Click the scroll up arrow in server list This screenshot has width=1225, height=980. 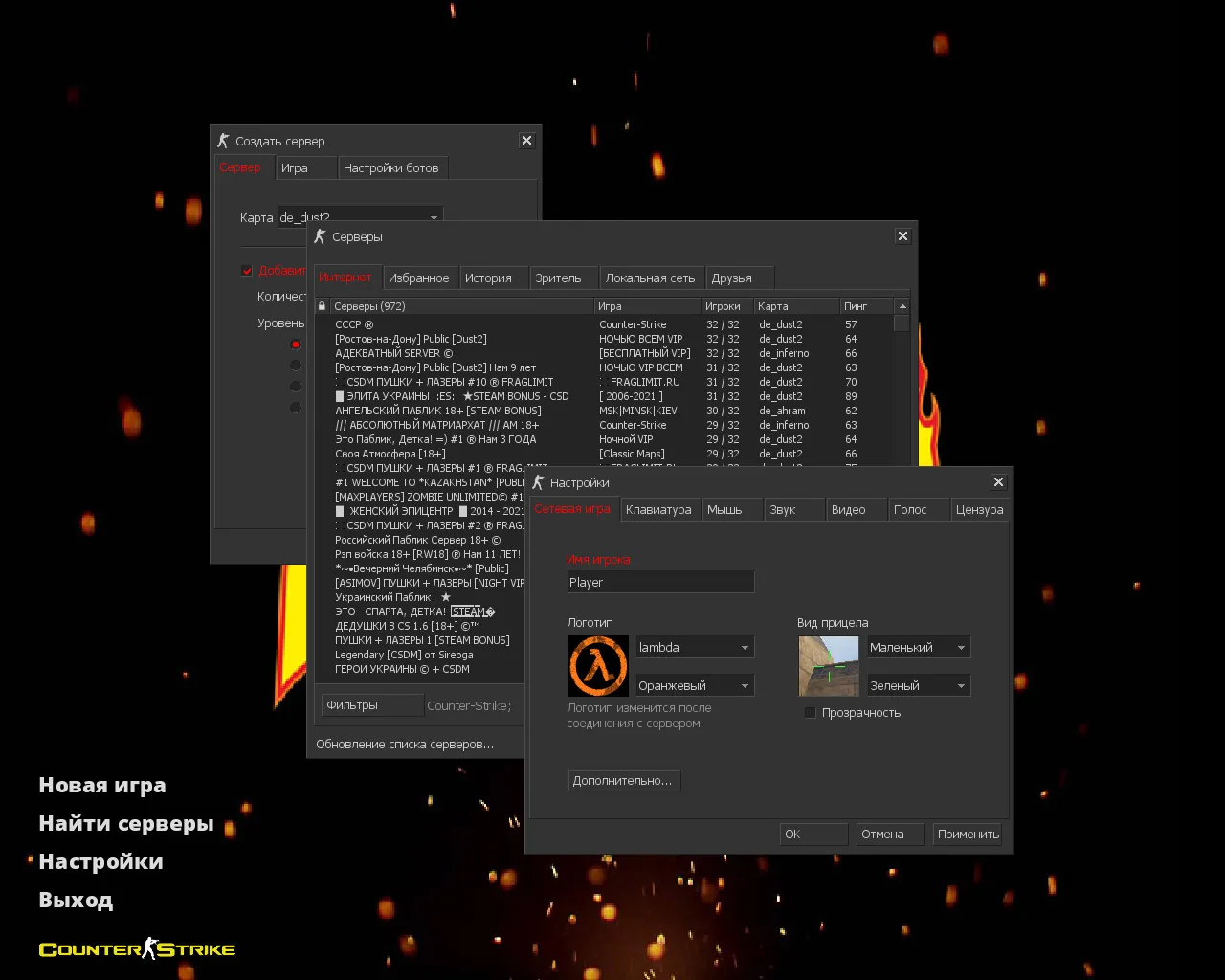(x=902, y=306)
